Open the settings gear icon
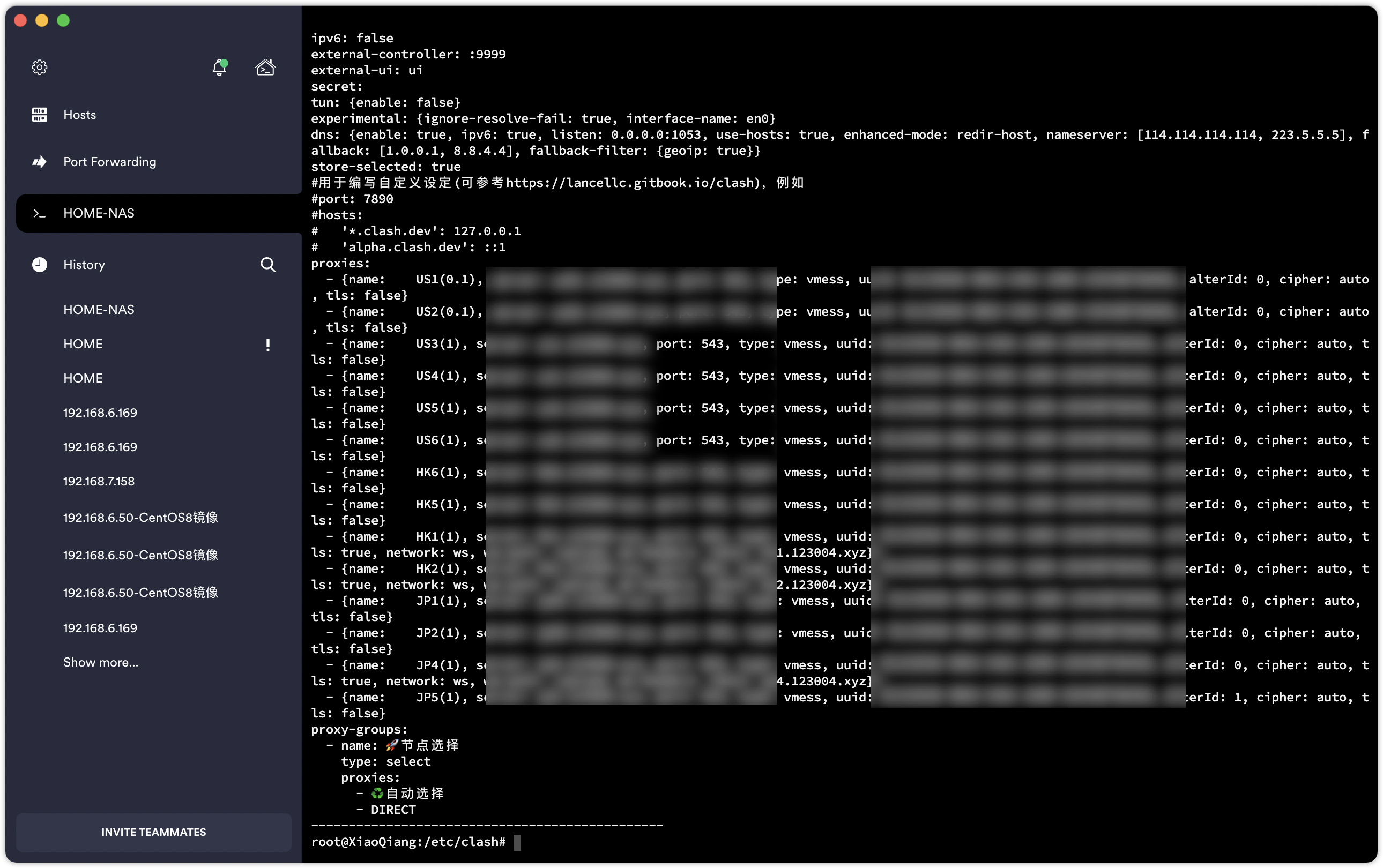 coord(40,66)
